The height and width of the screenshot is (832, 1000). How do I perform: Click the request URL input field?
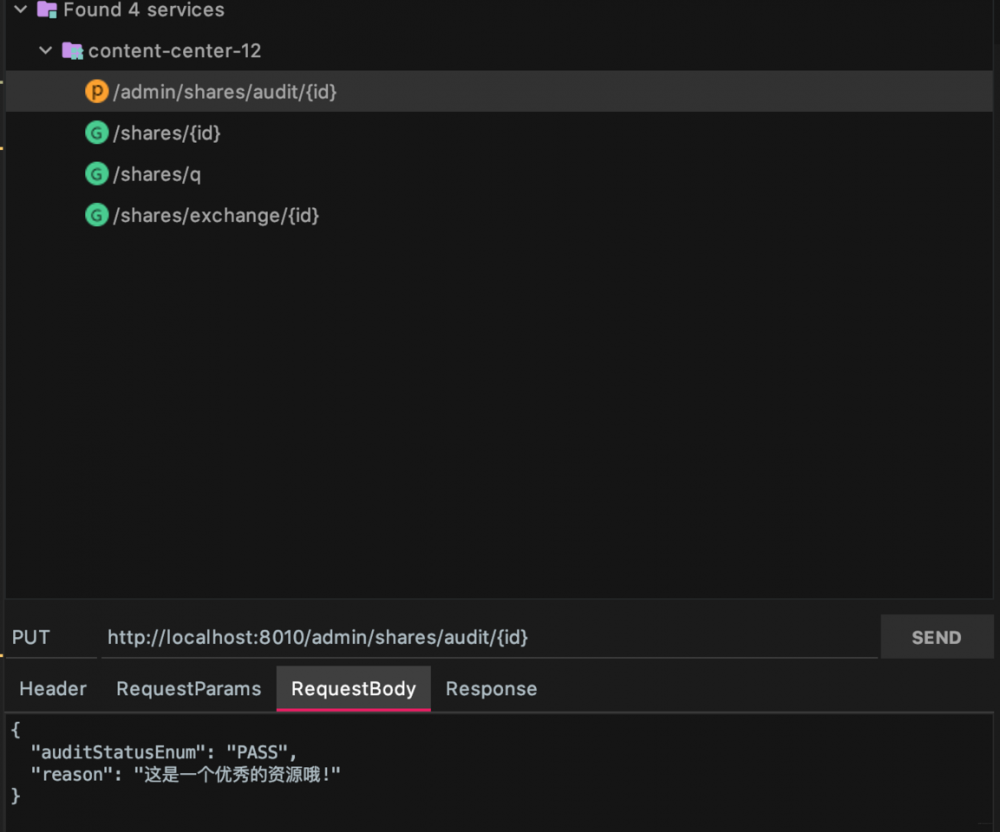pyautogui.click(x=488, y=637)
